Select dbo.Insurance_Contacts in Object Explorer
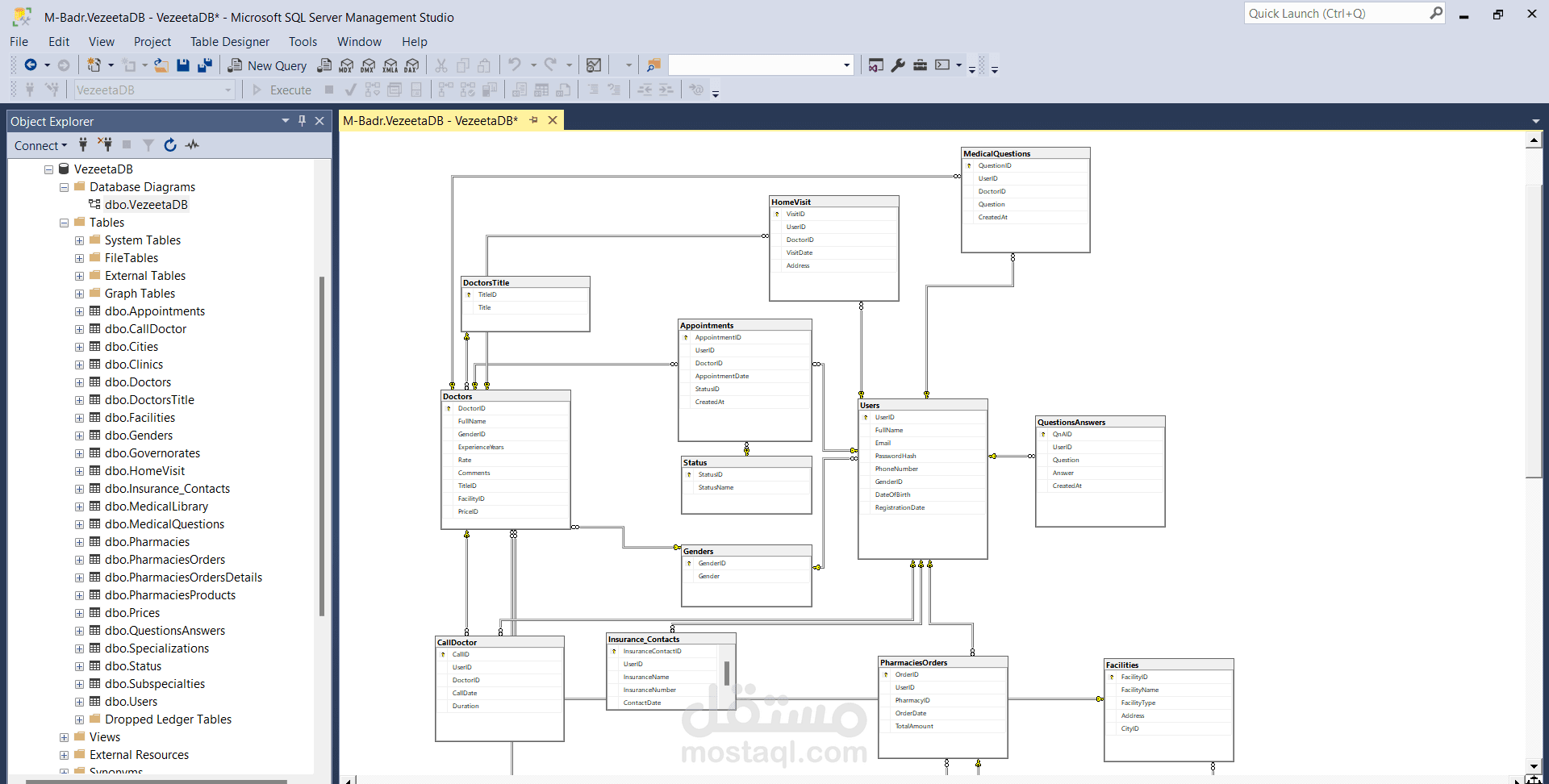The image size is (1549, 784). pos(167,489)
